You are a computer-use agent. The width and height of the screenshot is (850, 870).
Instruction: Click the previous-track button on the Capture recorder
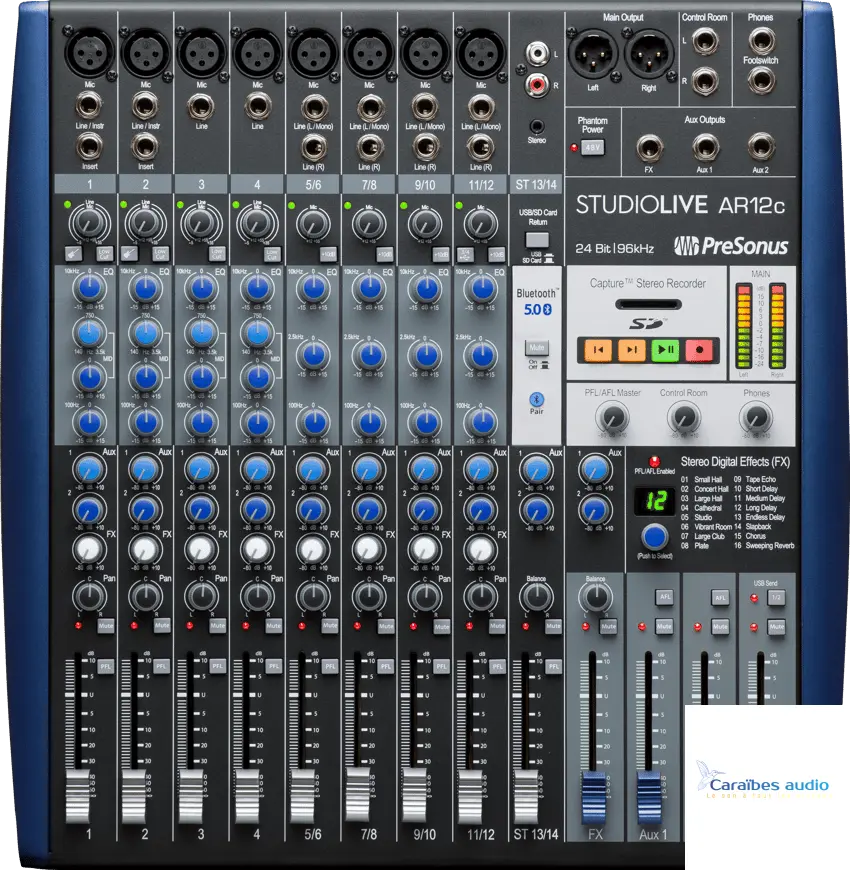(599, 350)
